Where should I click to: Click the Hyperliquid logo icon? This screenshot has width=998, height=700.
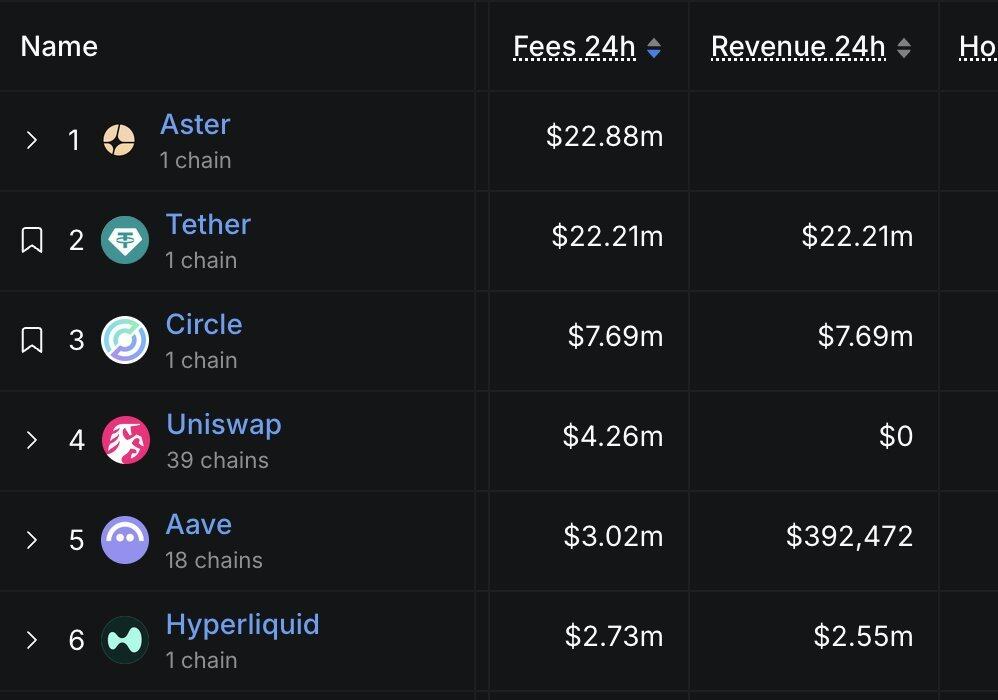click(125, 640)
